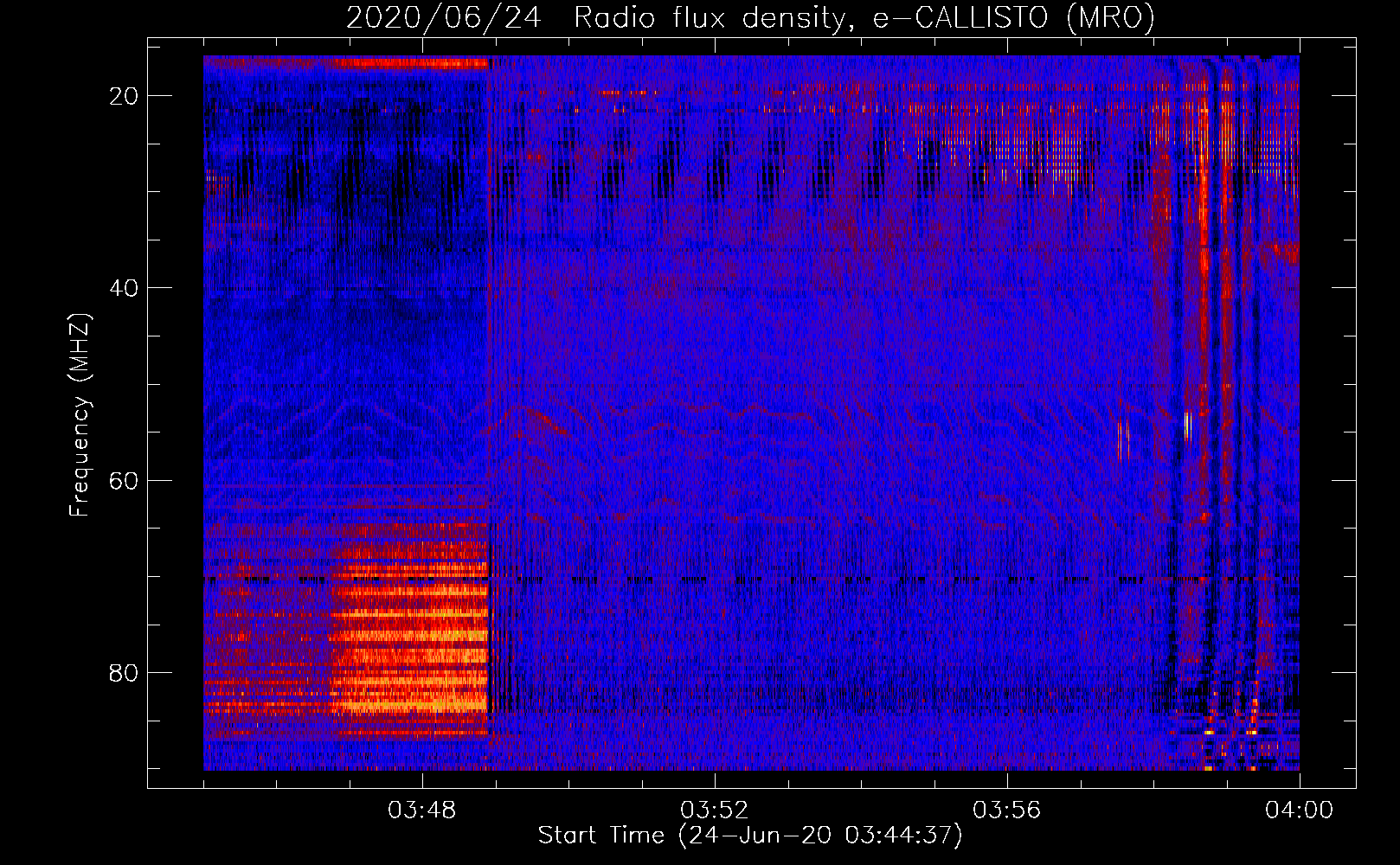Image resolution: width=1400 pixels, height=865 pixels.
Task: Click the 60 MHz tick label
Action: [x=125, y=480]
